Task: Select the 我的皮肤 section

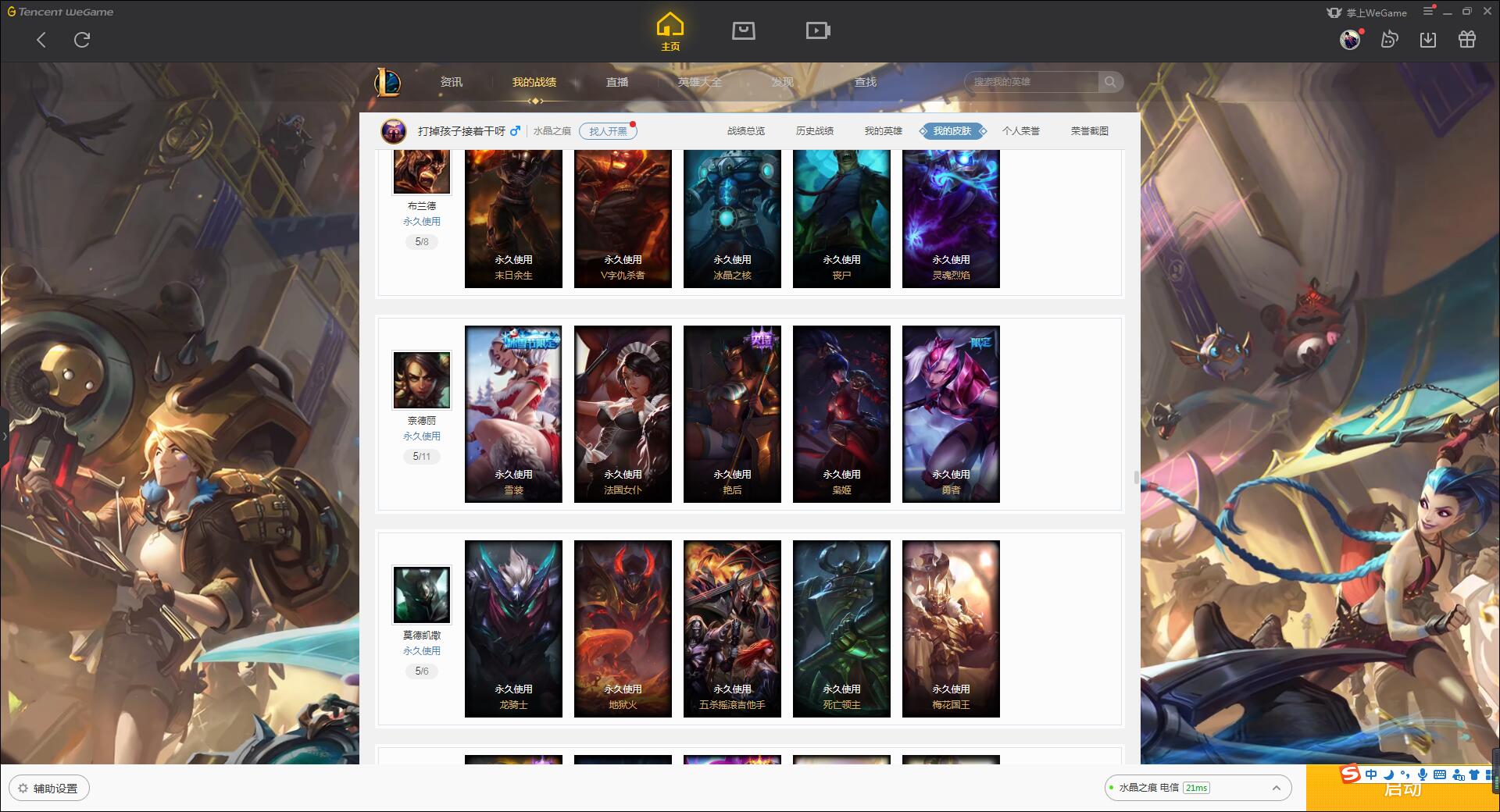Action: tap(952, 131)
